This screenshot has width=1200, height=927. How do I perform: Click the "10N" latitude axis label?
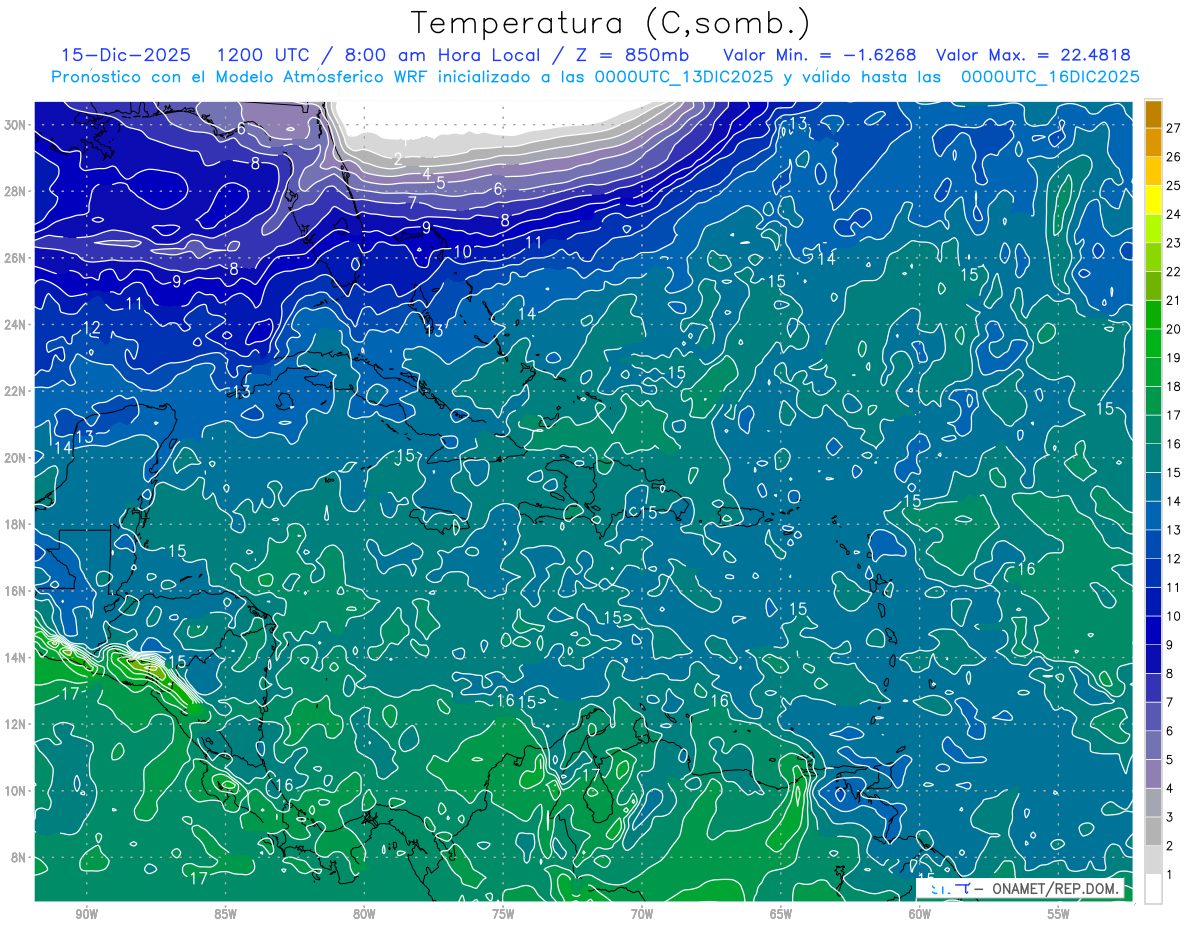[17, 791]
